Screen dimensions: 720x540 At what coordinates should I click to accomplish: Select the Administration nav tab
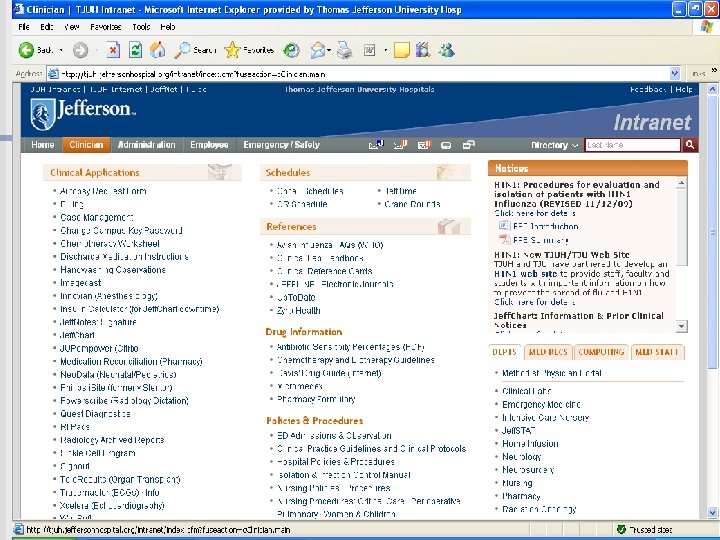tap(146, 145)
